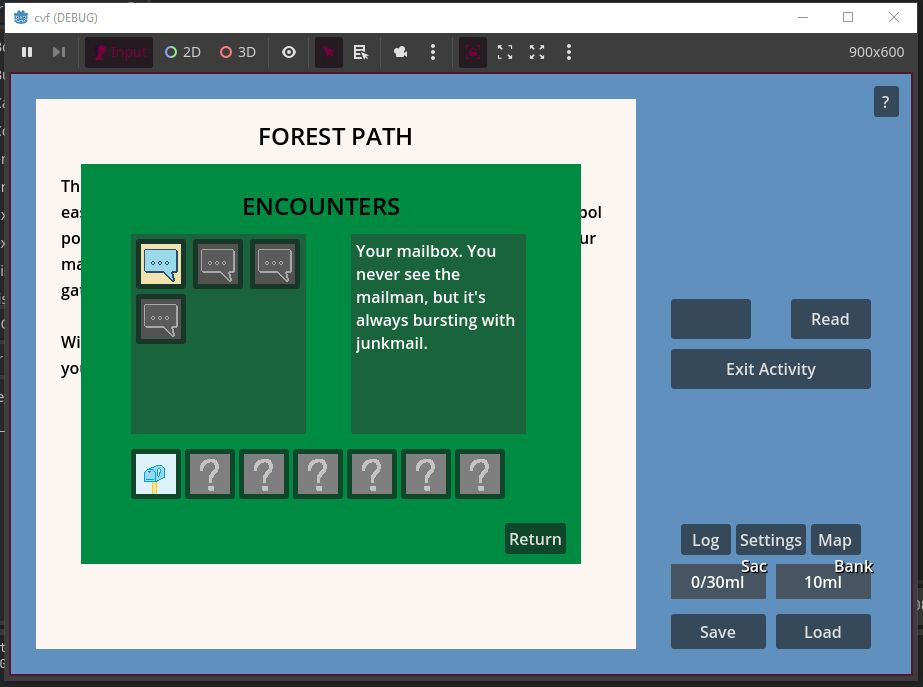Image resolution: width=923 pixels, height=687 pixels.
Task: Toggle node visibility eye icon
Action: pyautogui.click(x=288, y=52)
